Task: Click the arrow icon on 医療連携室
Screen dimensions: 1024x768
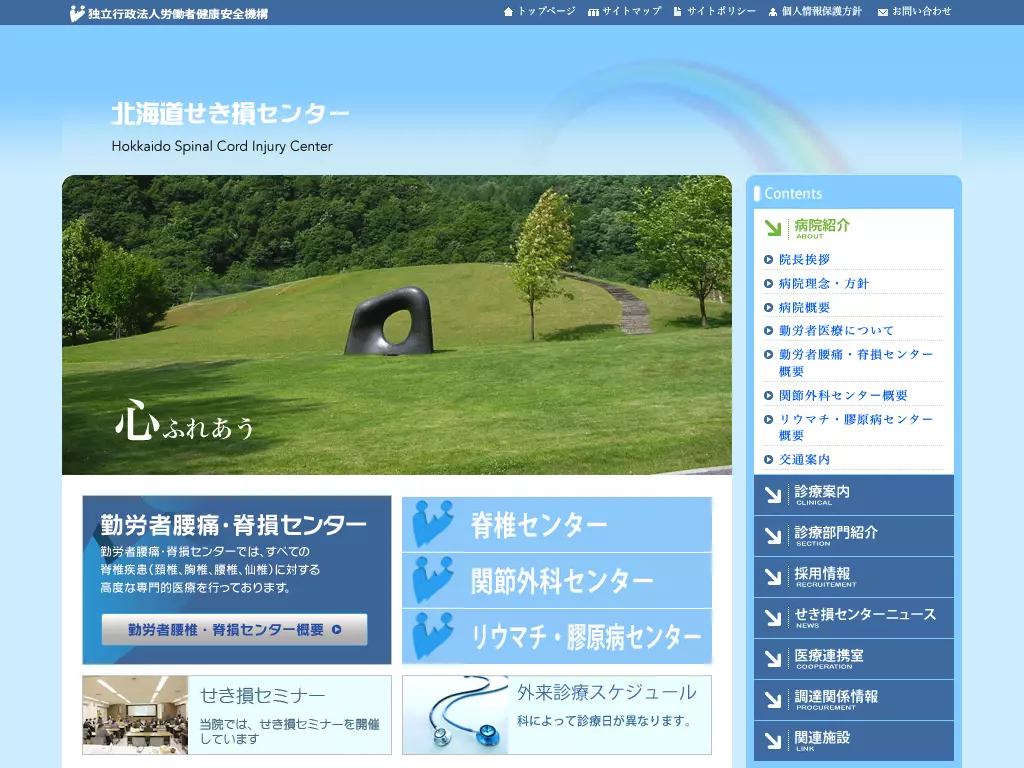Action: pyautogui.click(x=773, y=659)
